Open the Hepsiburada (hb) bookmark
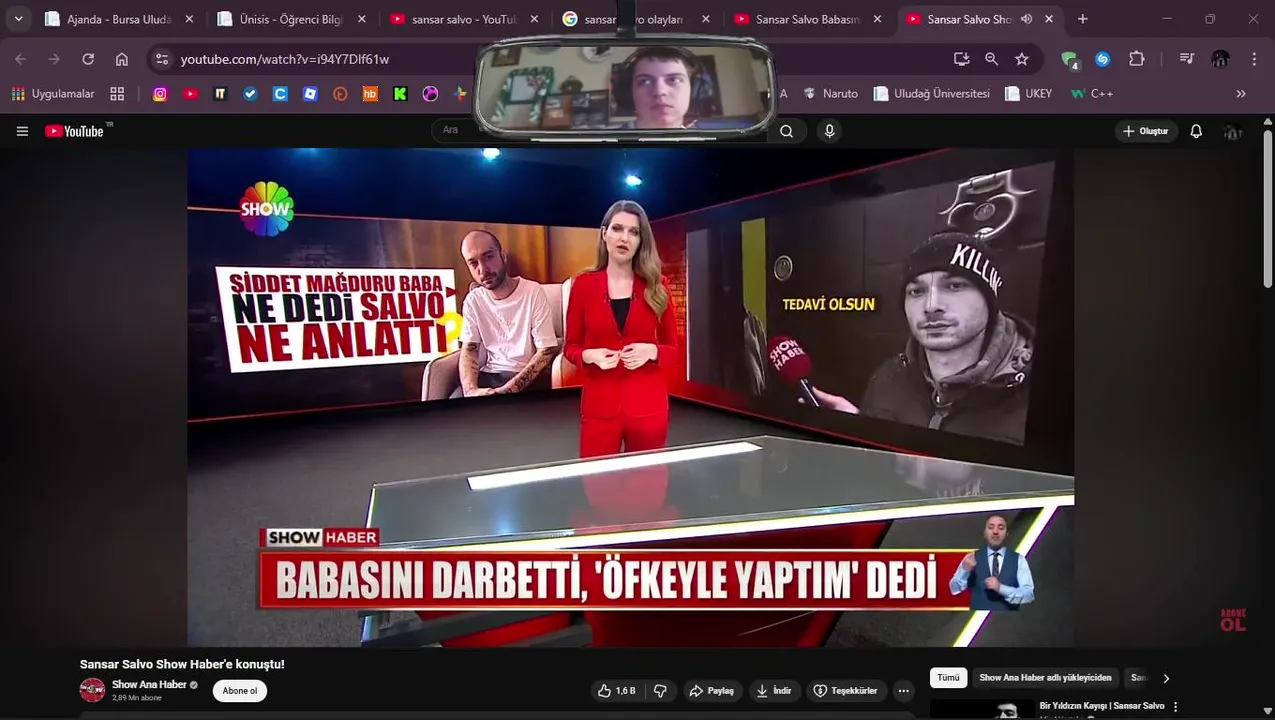The image size is (1275, 720). click(x=370, y=94)
